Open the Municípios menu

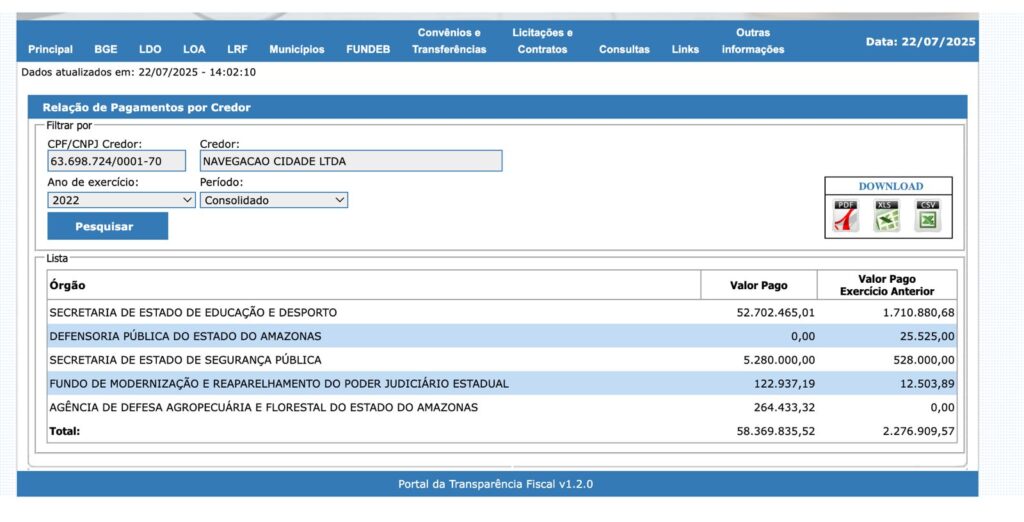296,49
